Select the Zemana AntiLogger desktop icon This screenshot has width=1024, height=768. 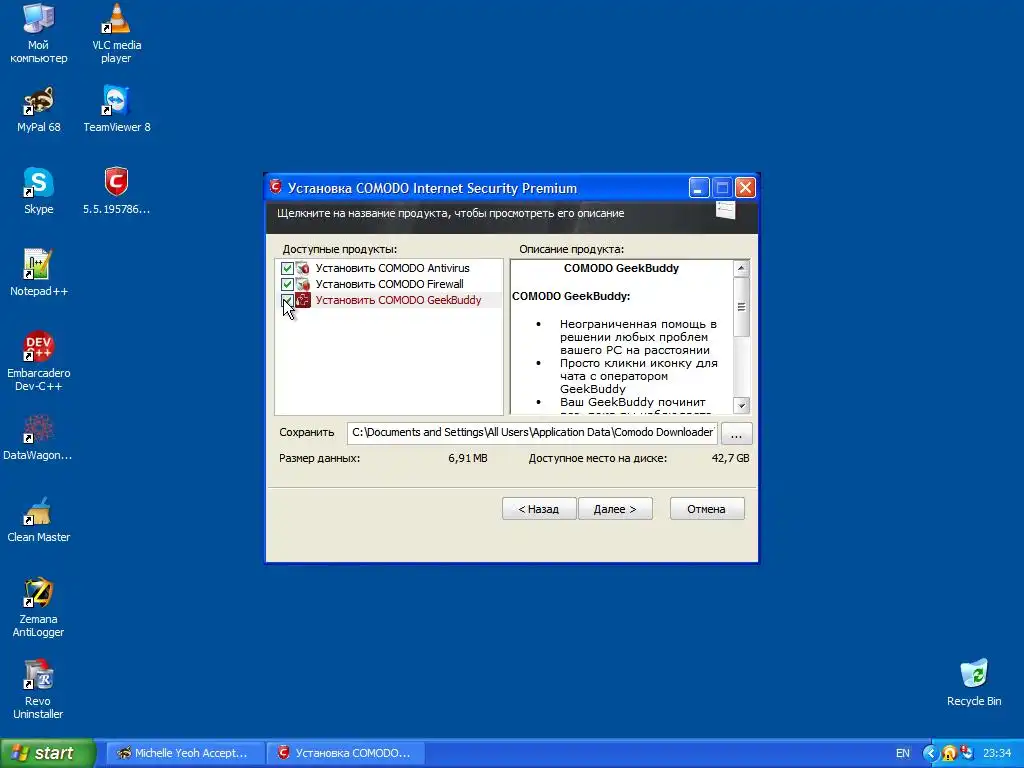pyautogui.click(x=38, y=607)
